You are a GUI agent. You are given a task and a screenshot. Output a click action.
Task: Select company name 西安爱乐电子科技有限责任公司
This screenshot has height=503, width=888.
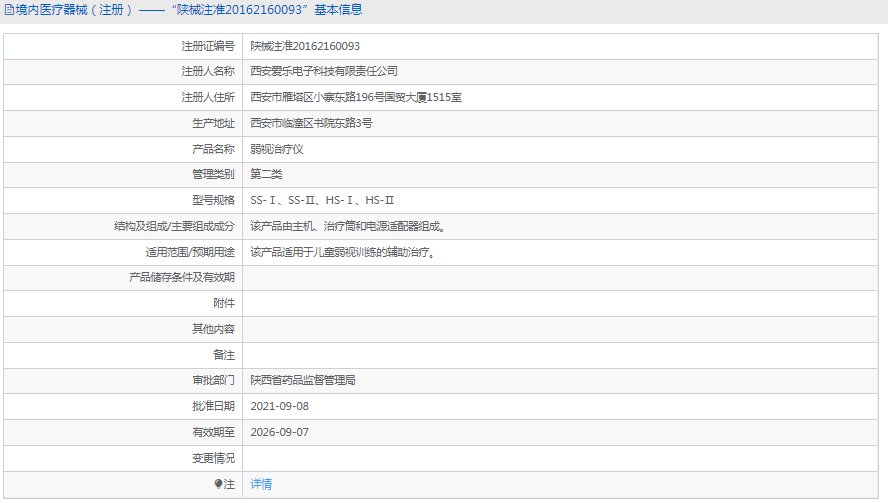[324, 71]
